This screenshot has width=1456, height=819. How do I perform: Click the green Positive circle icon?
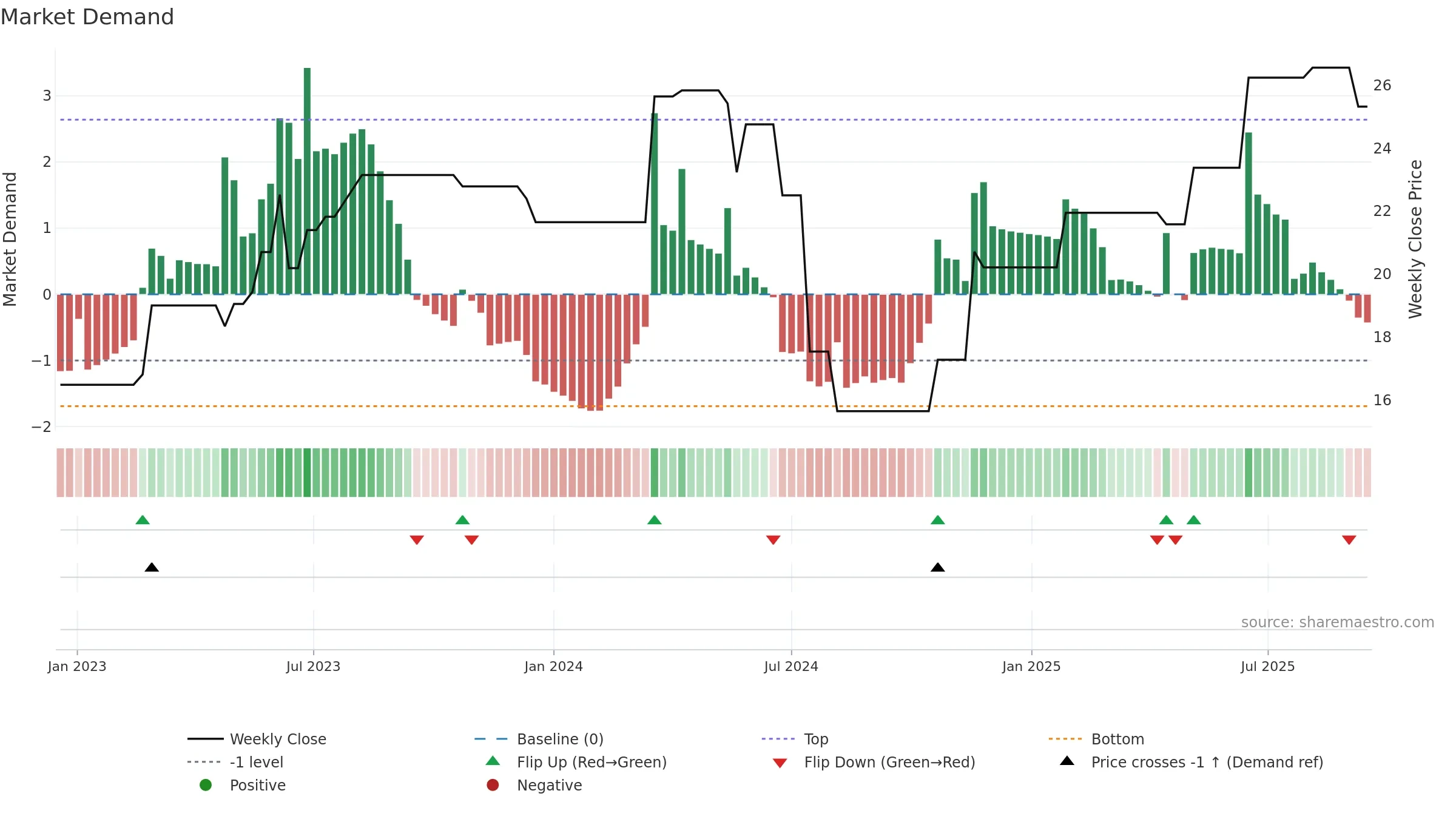[206, 785]
